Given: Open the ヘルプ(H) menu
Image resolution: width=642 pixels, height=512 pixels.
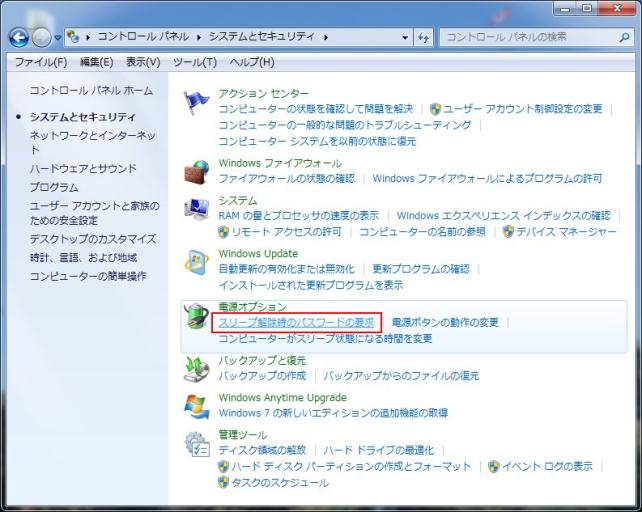Looking at the screenshot, I should click(x=252, y=62).
